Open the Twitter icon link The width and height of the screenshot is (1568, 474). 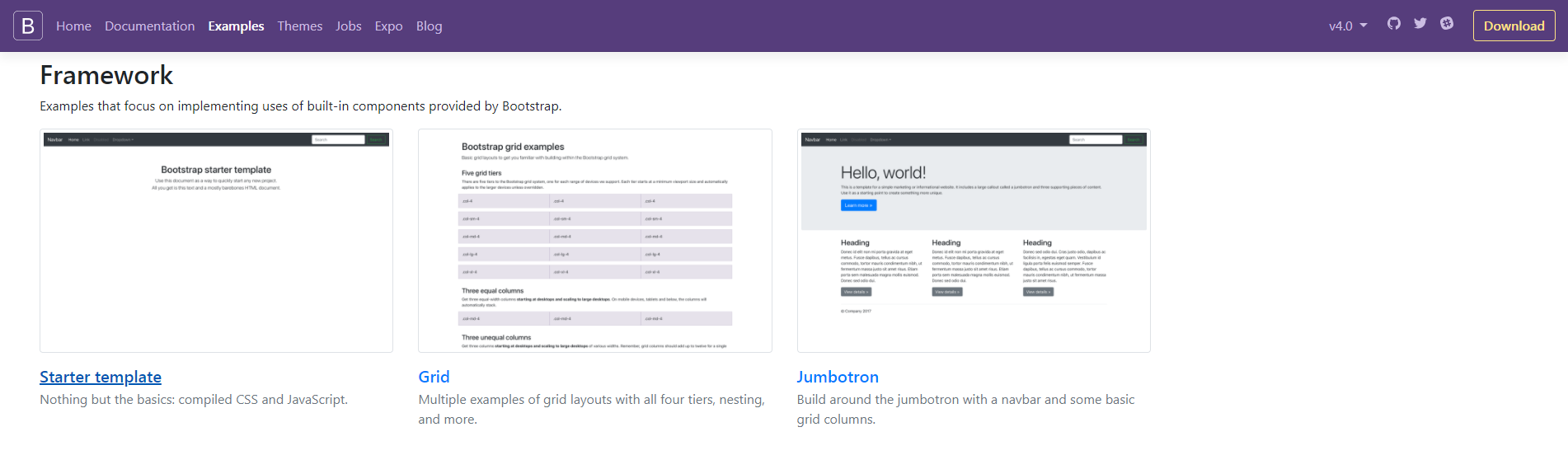click(x=1420, y=24)
